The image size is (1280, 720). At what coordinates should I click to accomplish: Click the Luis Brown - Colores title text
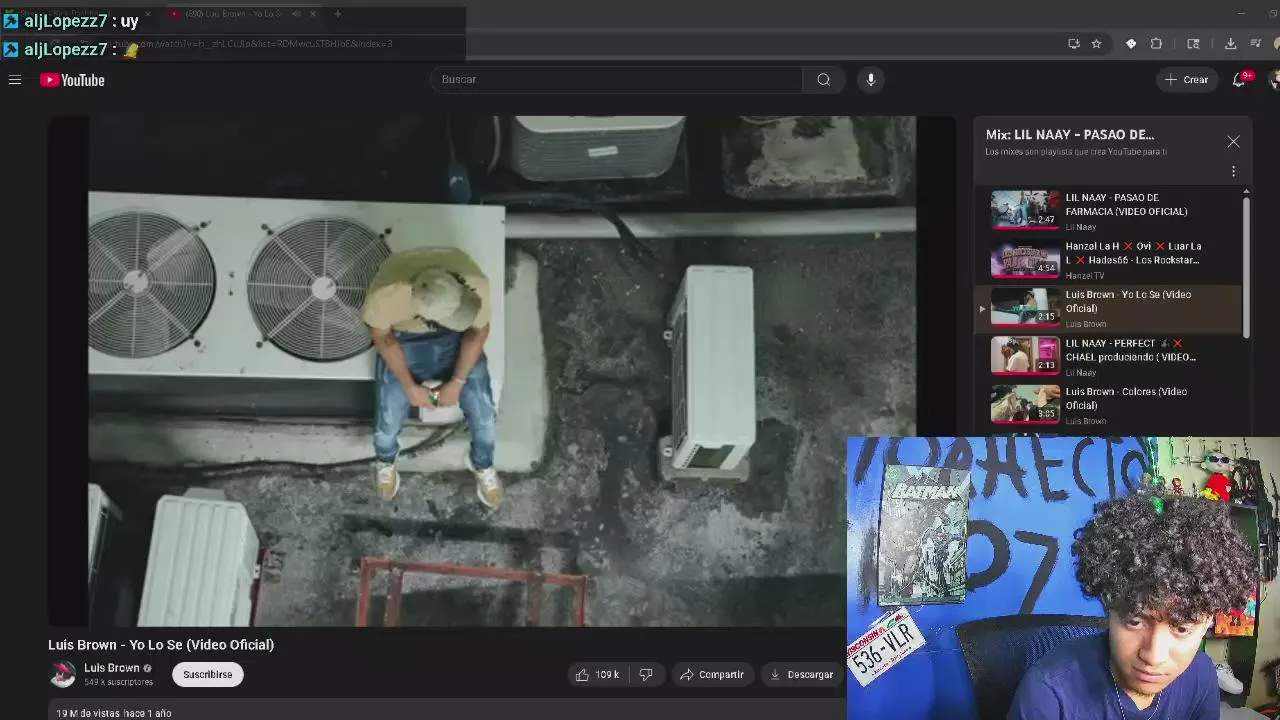[1126, 398]
